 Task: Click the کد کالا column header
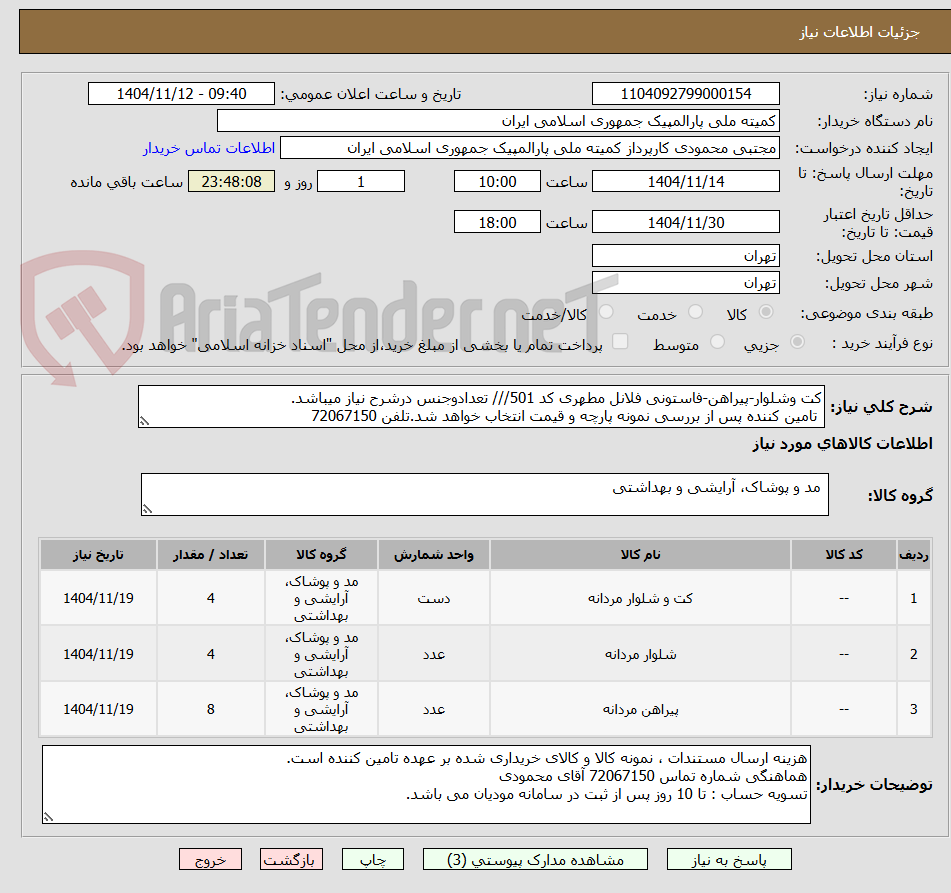(844, 554)
